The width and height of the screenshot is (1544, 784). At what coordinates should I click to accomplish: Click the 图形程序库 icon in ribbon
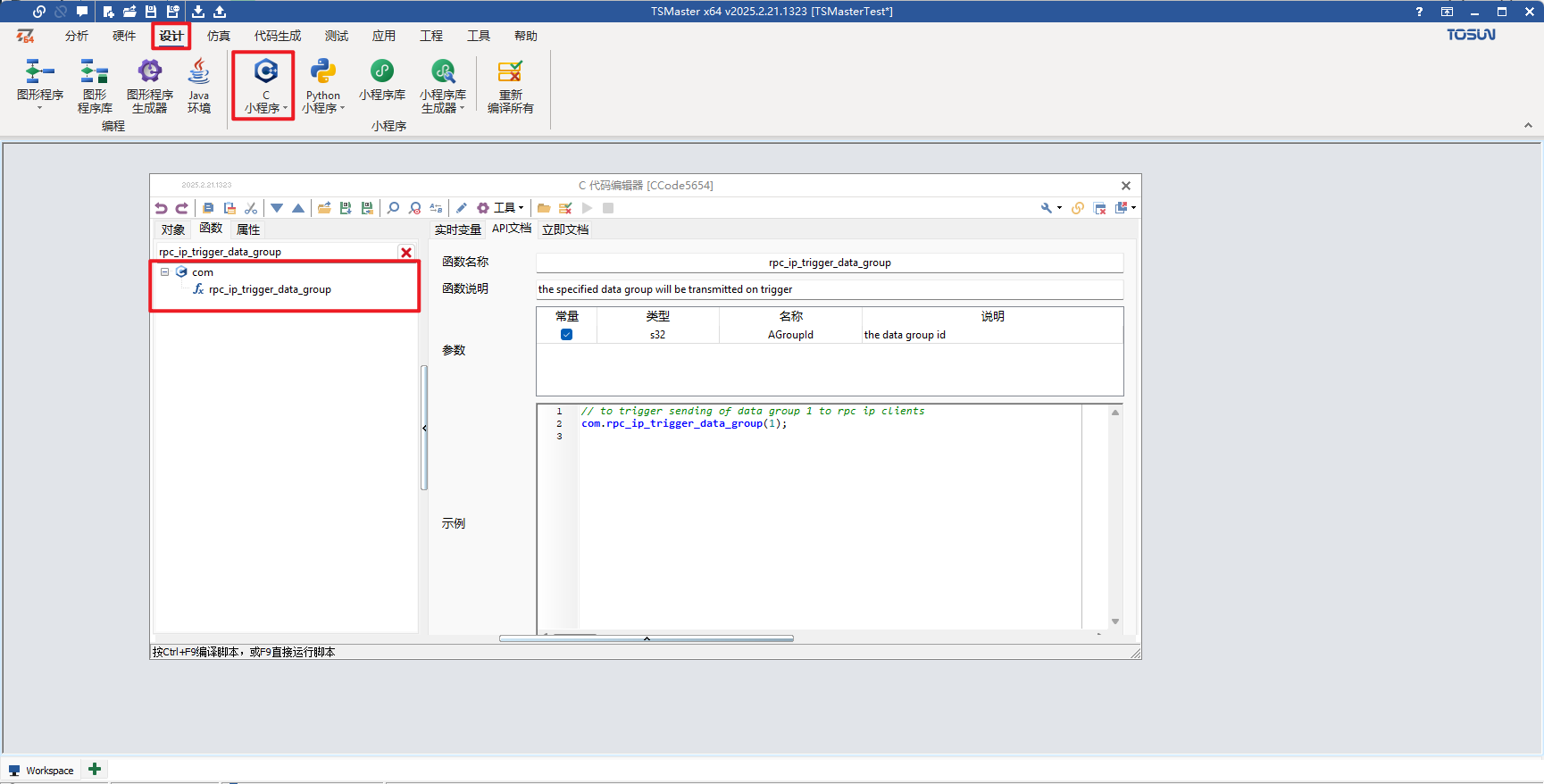coord(95,86)
